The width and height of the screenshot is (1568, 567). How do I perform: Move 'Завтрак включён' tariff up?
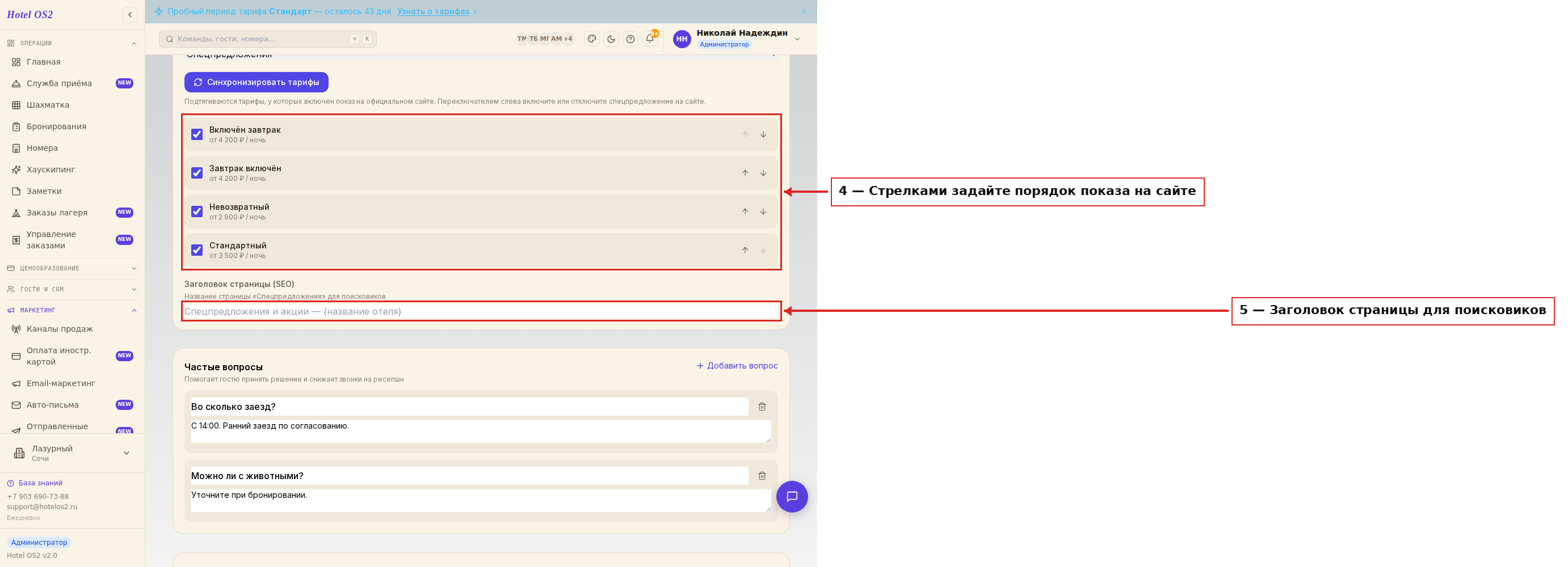pyautogui.click(x=745, y=173)
